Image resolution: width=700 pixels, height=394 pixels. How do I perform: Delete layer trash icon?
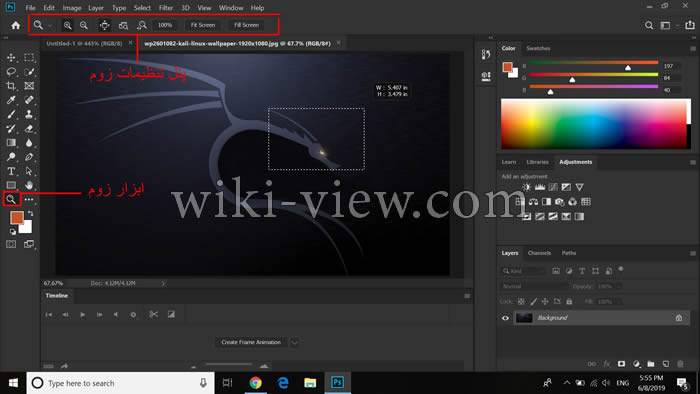point(680,364)
